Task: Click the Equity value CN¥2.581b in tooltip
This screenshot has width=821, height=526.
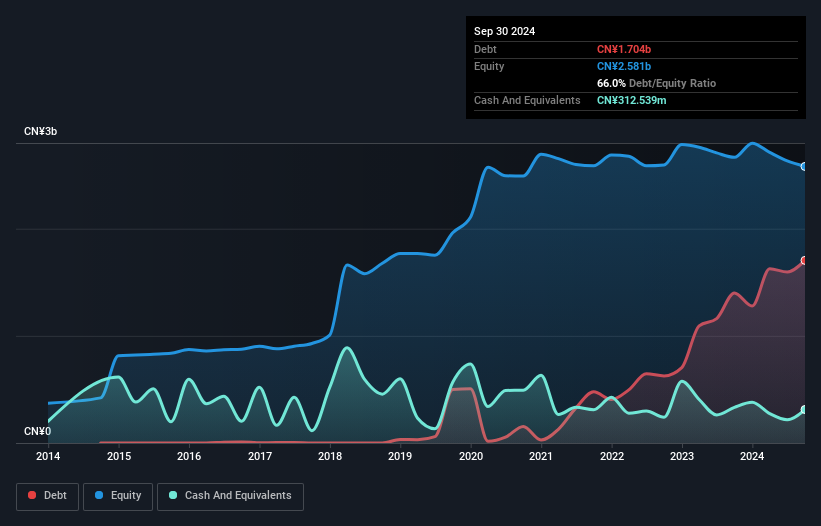Action: pyautogui.click(x=624, y=66)
